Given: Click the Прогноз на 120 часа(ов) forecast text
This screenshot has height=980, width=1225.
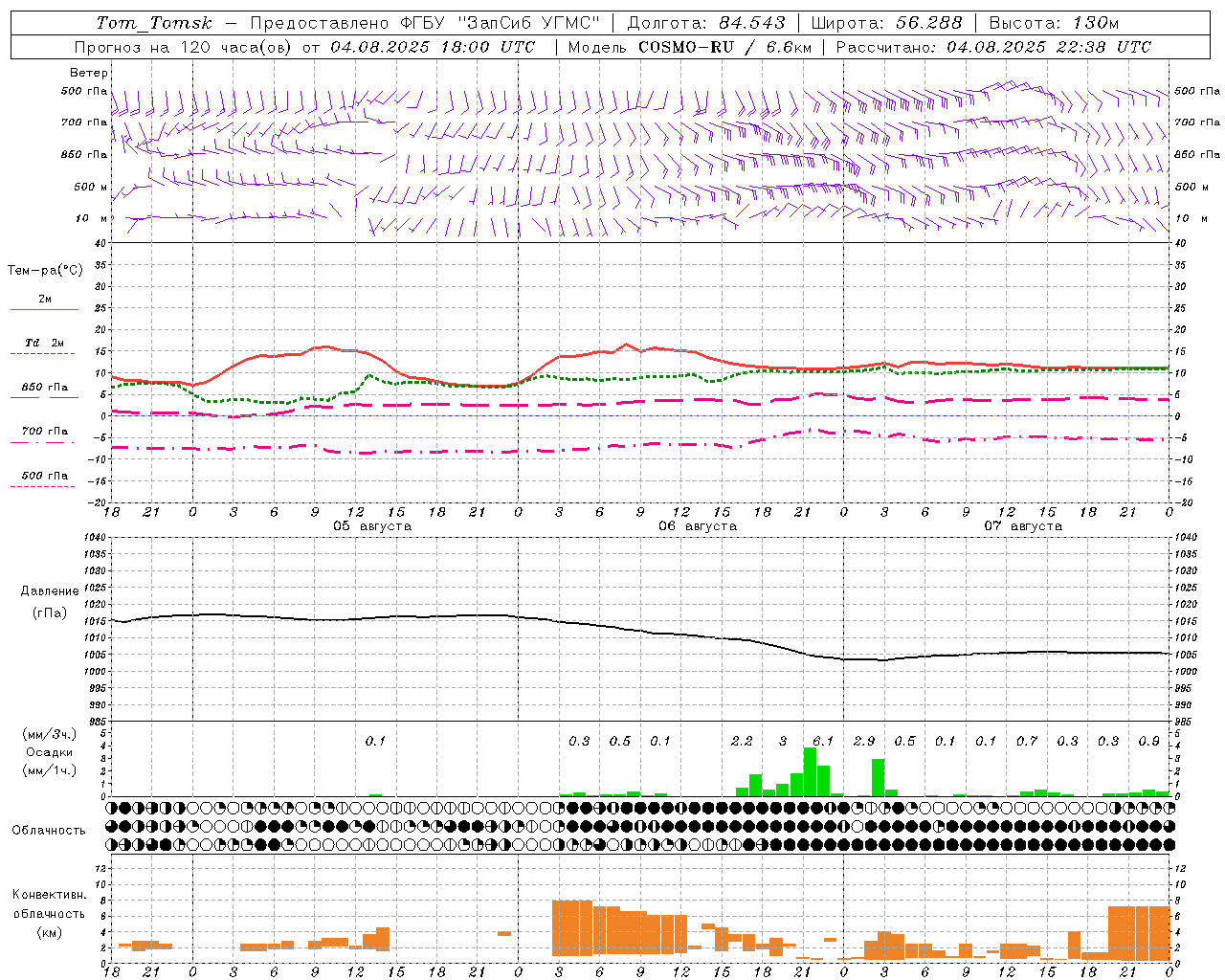Looking at the screenshot, I should click(185, 47).
